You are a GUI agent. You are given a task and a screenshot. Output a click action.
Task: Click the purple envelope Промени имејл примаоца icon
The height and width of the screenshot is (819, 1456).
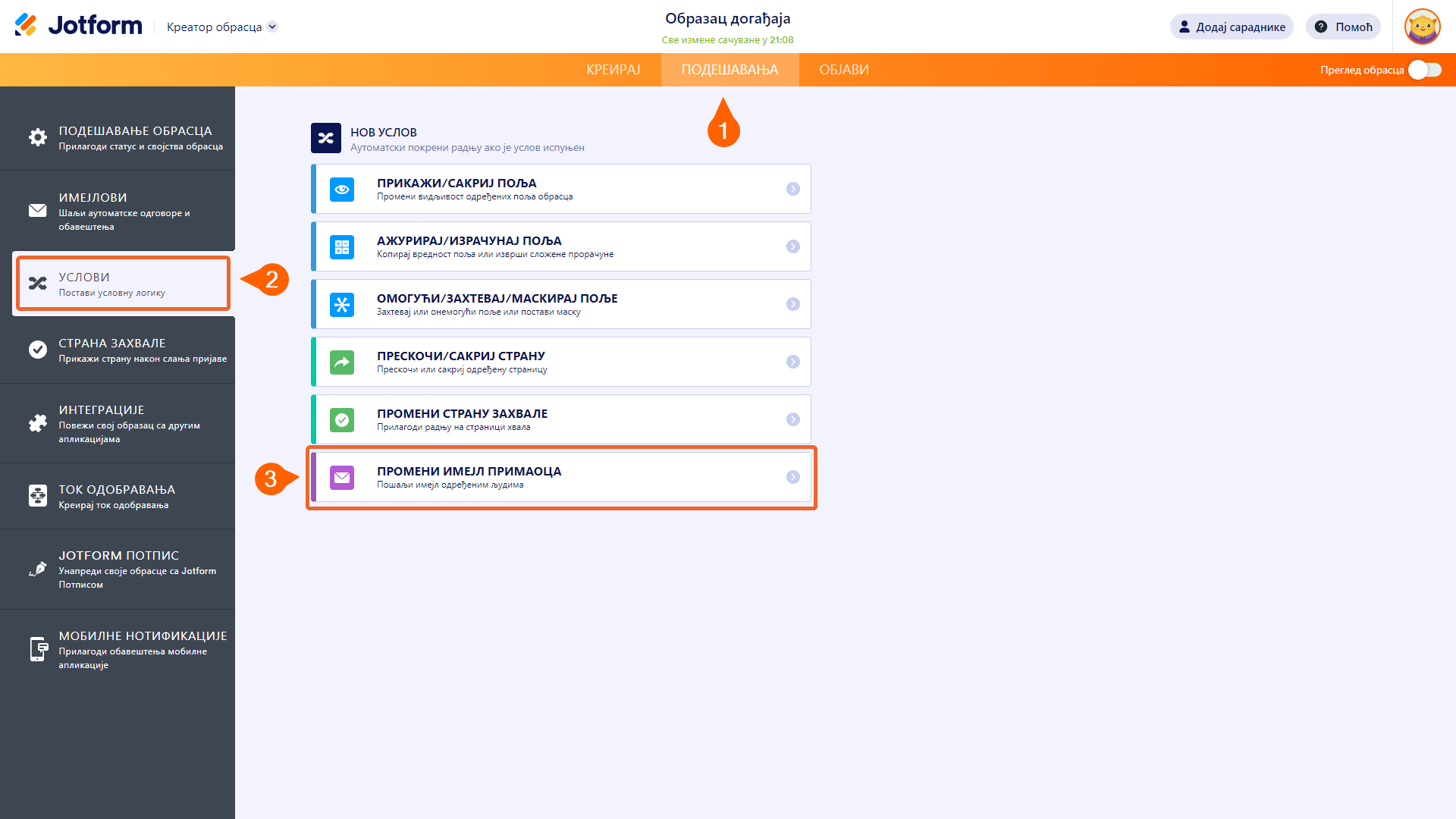[x=342, y=477]
